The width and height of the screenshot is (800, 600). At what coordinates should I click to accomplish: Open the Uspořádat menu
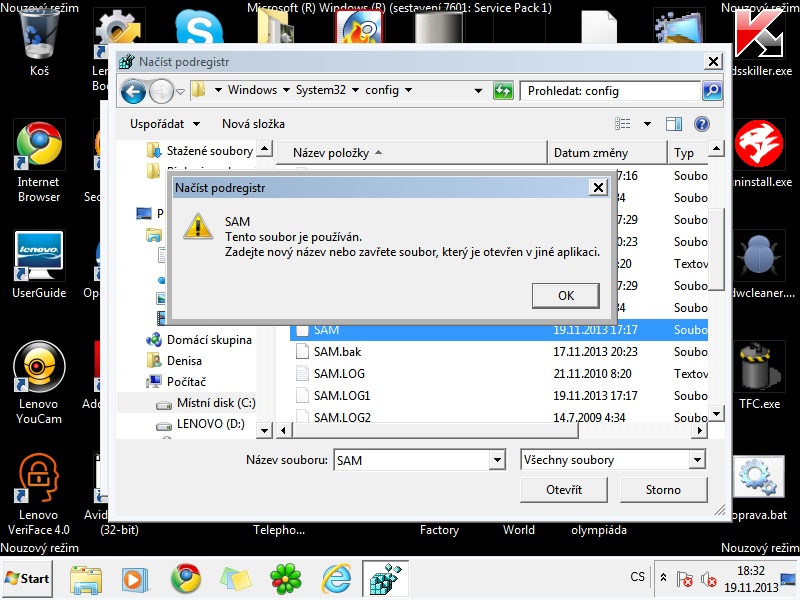coord(165,124)
